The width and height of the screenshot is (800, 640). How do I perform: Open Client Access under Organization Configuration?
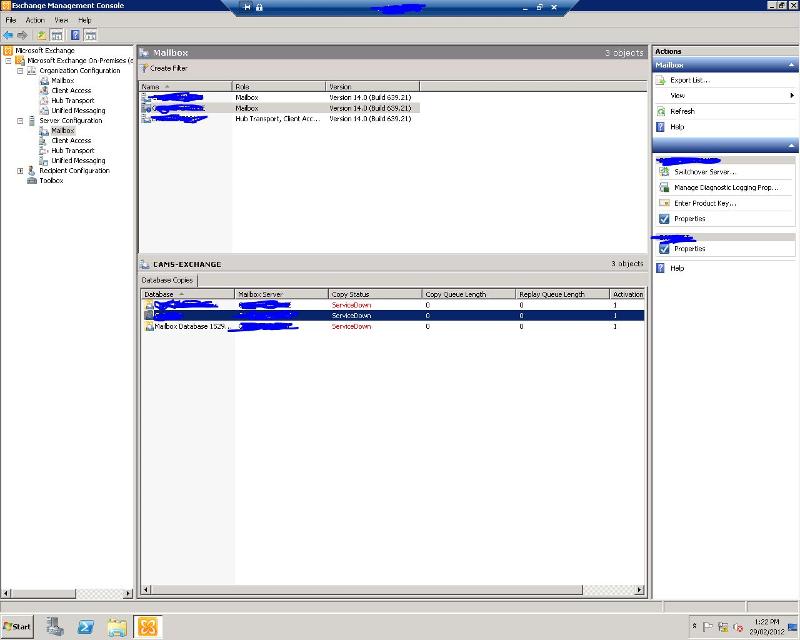coord(71,90)
